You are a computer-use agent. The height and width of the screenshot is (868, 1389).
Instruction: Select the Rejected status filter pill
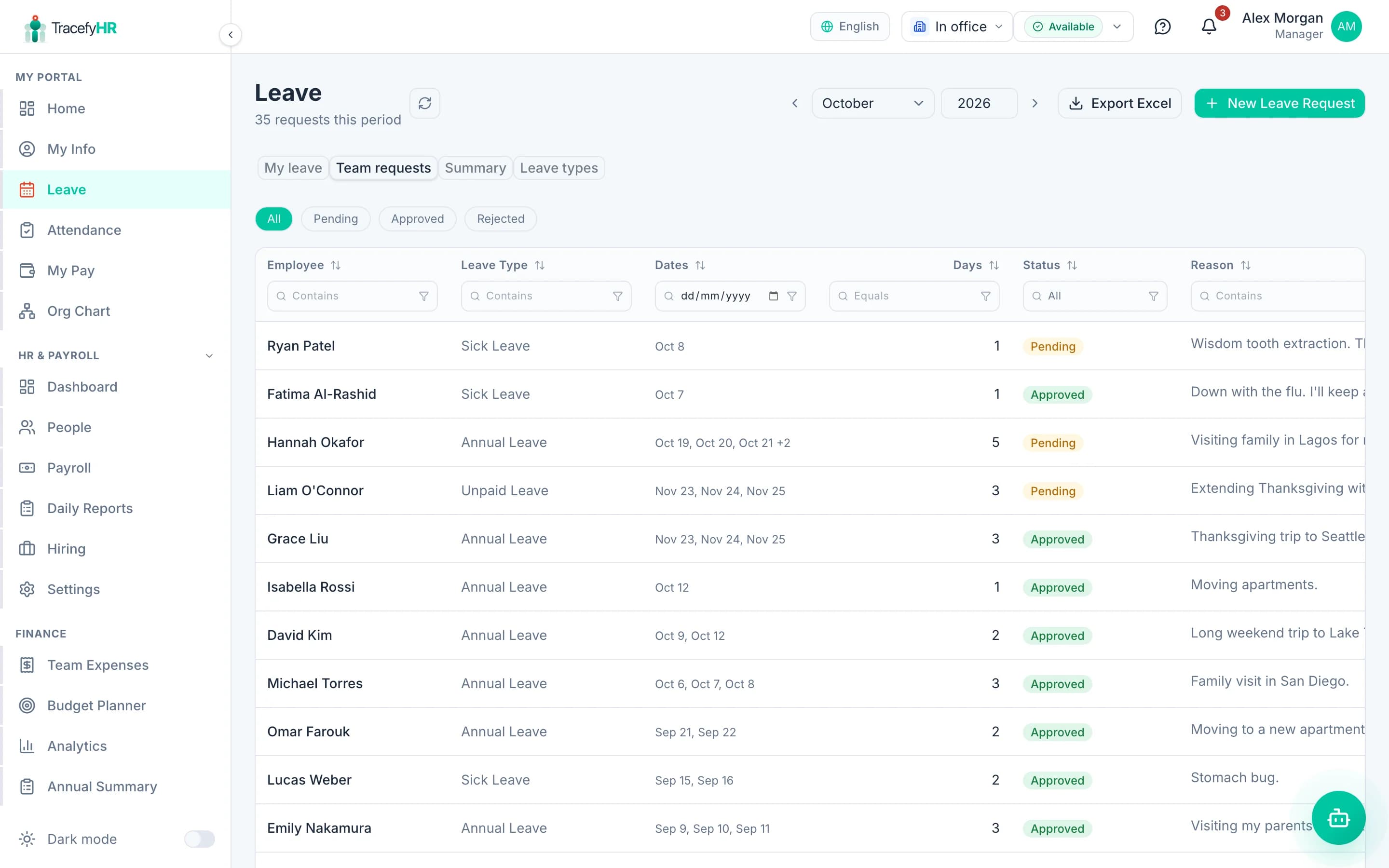(x=501, y=219)
